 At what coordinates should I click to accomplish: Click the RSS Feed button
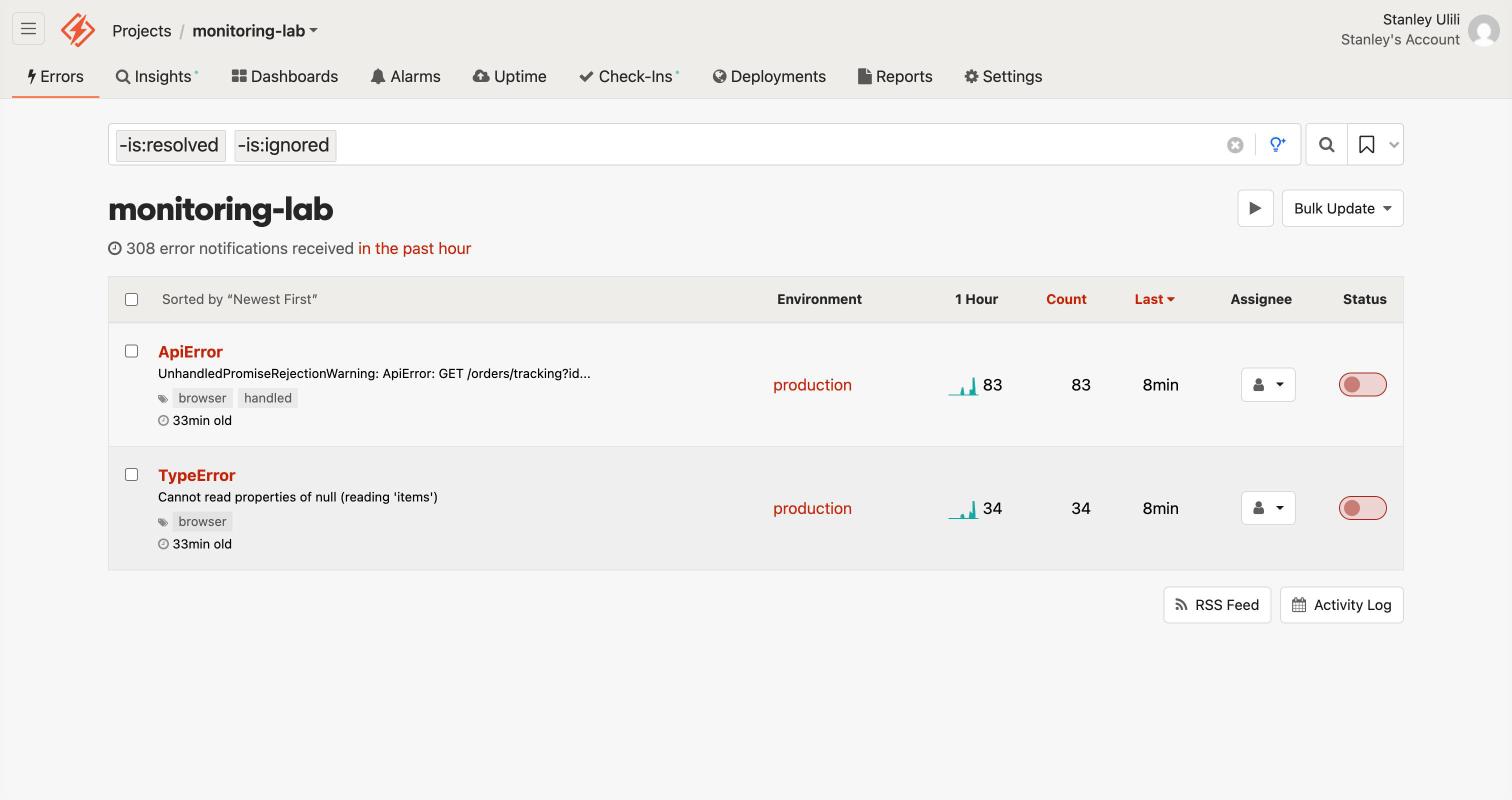pos(1217,605)
